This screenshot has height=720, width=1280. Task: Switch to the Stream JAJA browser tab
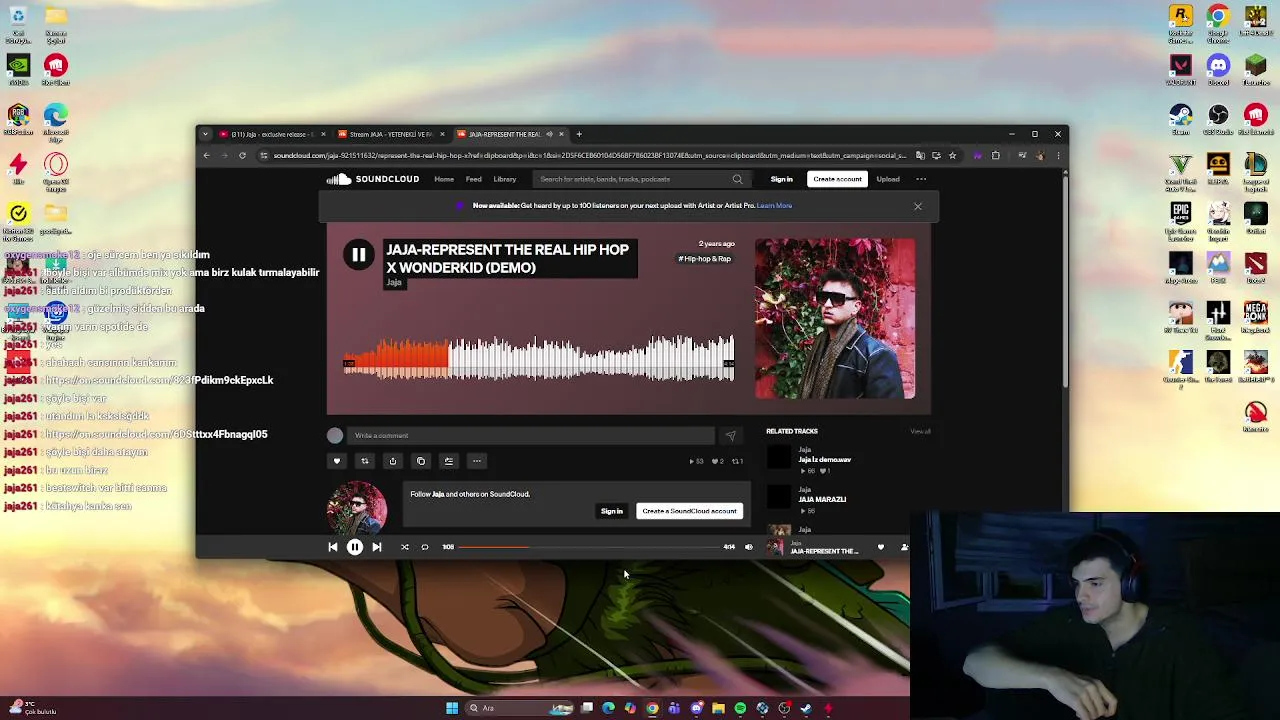(391, 134)
